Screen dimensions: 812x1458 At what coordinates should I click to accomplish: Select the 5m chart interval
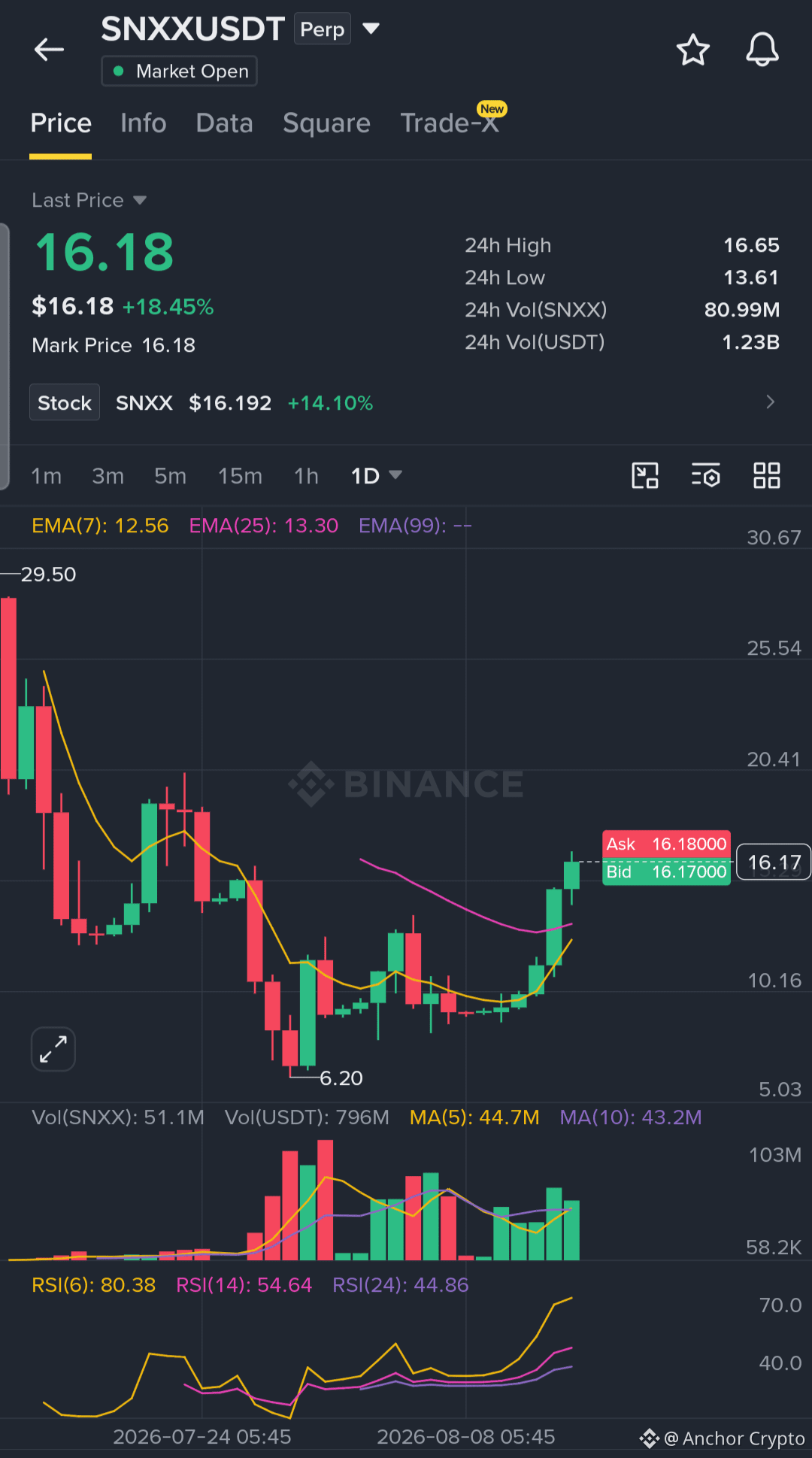[x=170, y=476]
